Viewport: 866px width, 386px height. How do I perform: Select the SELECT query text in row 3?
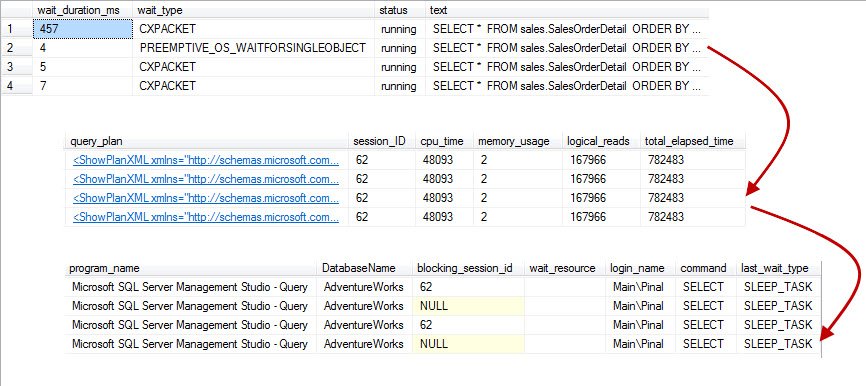tap(566, 67)
